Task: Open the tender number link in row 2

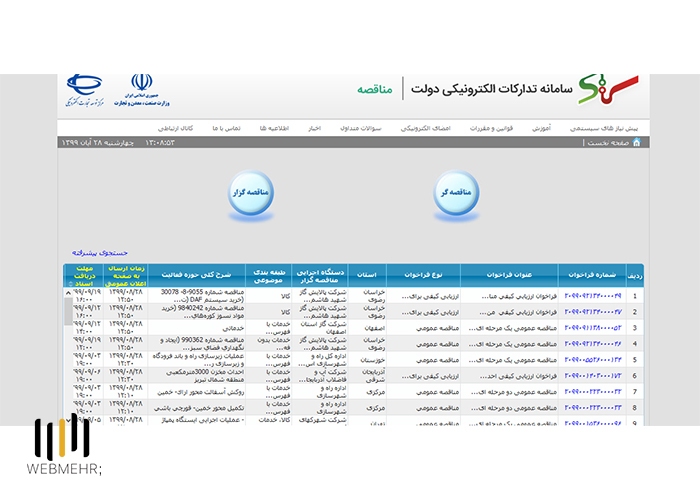Action: 593,312
